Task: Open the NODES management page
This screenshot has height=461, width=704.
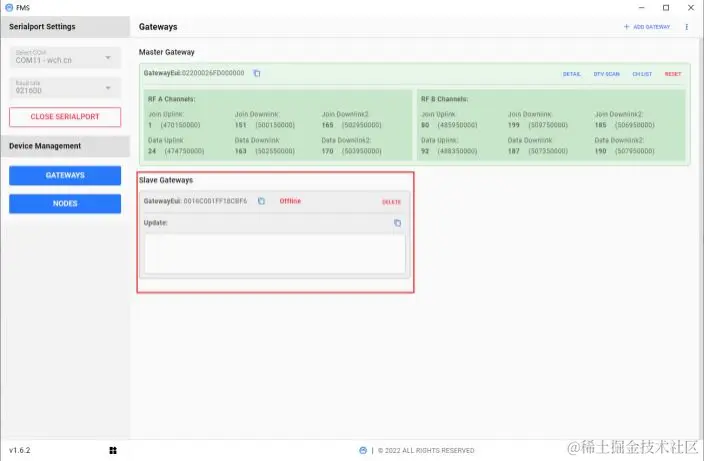Action: coord(65,204)
